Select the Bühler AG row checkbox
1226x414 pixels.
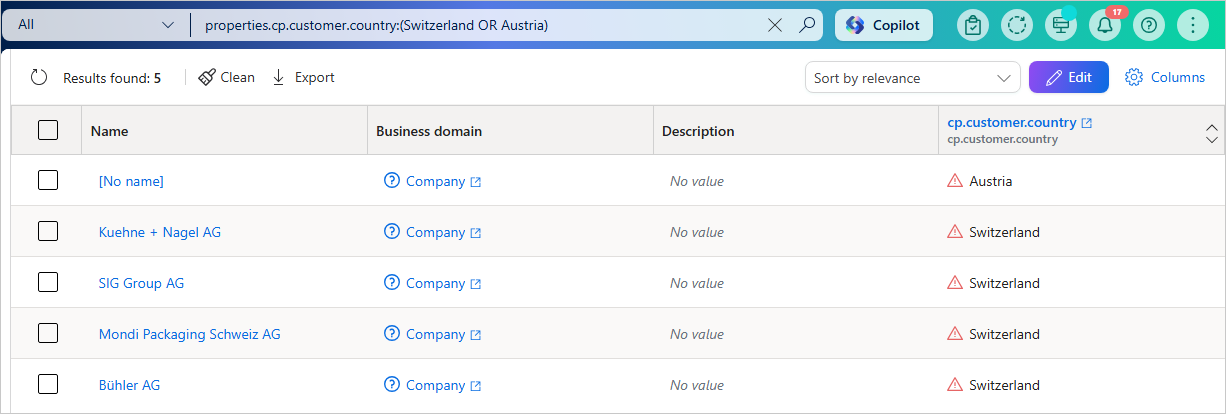point(47,385)
